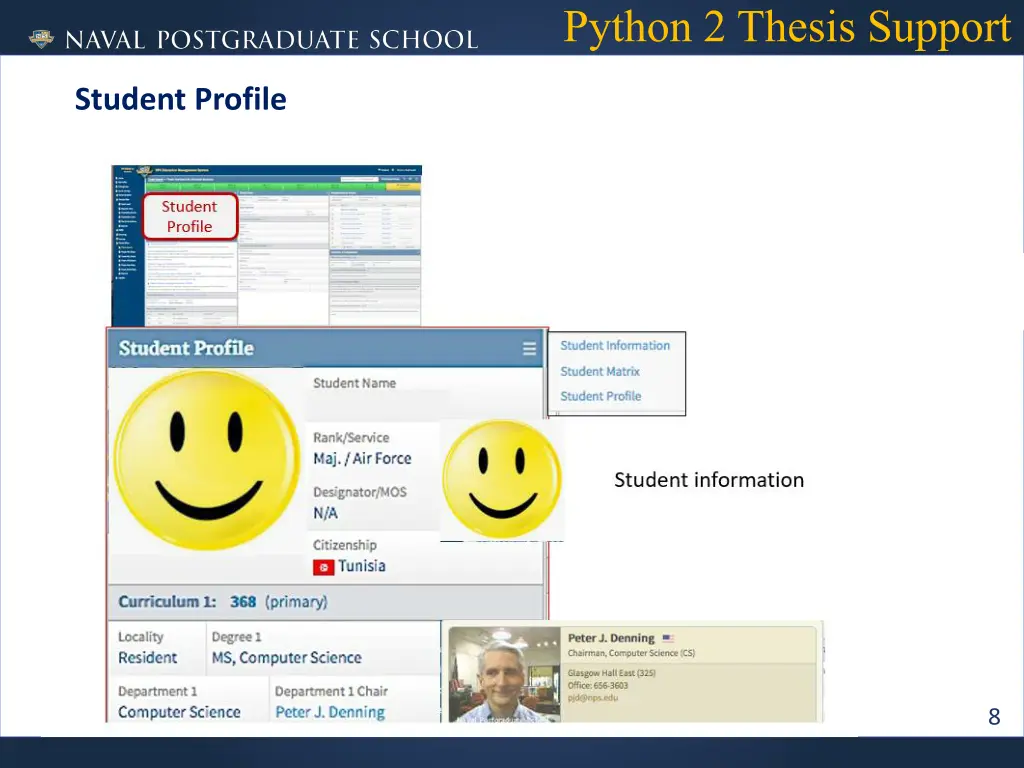Open Peter J. Denning department chair link
Viewport: 1024px width, 768px height.
click(x=330, y=712)
